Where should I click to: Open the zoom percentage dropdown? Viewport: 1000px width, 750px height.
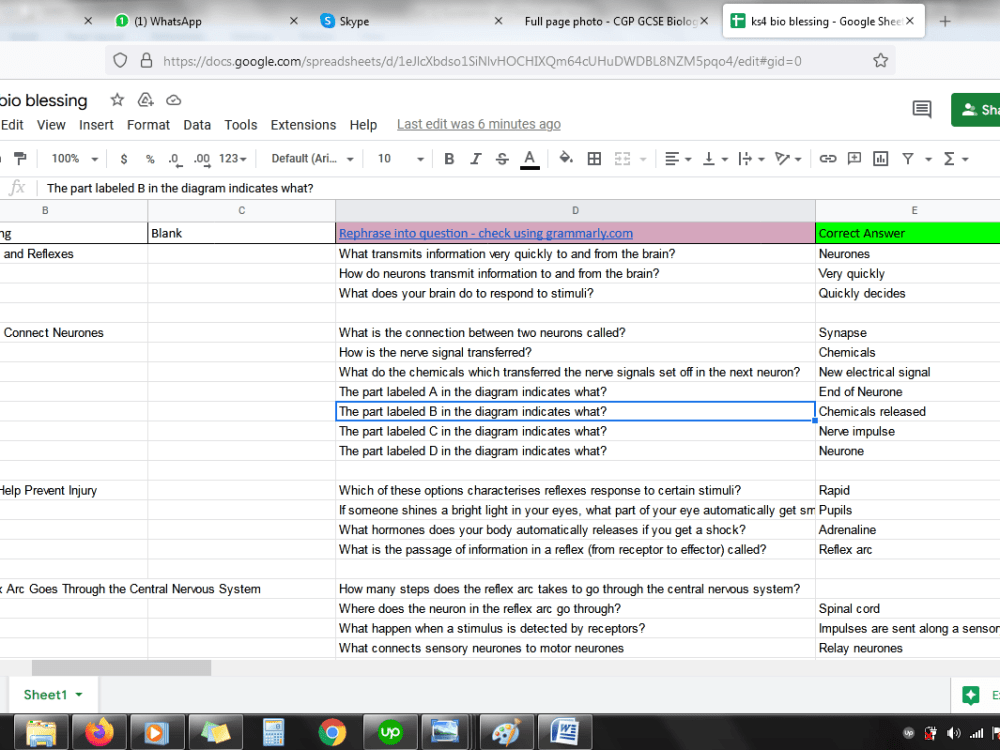[70, 158]
